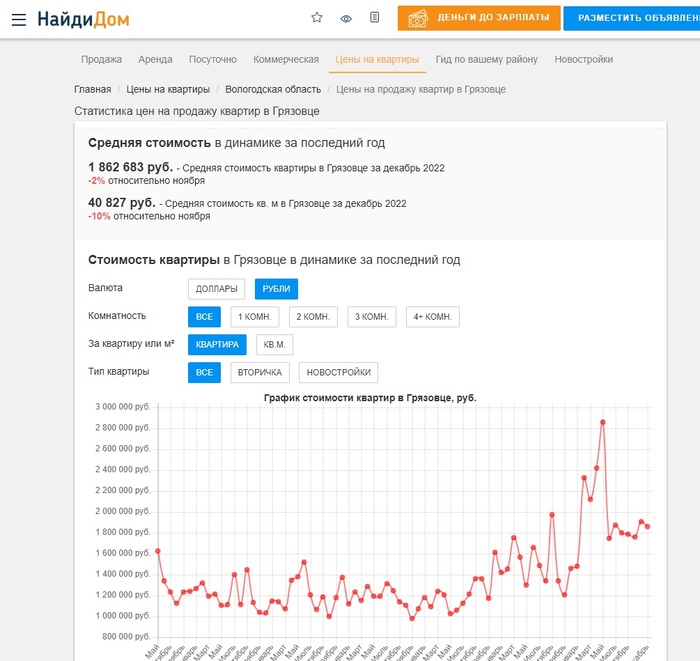
Task: Click the НайдиДом logo
Action: click(83, 19)
